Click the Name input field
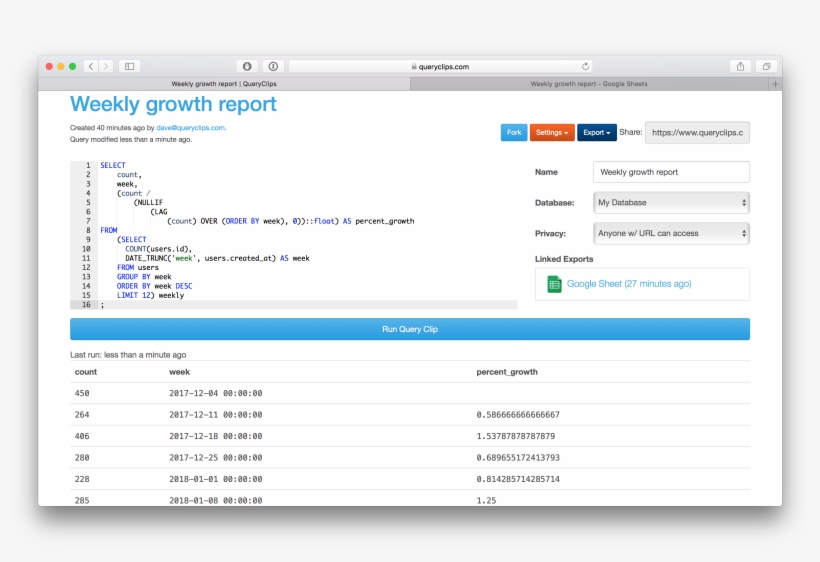820x562 pixels. 671,172
